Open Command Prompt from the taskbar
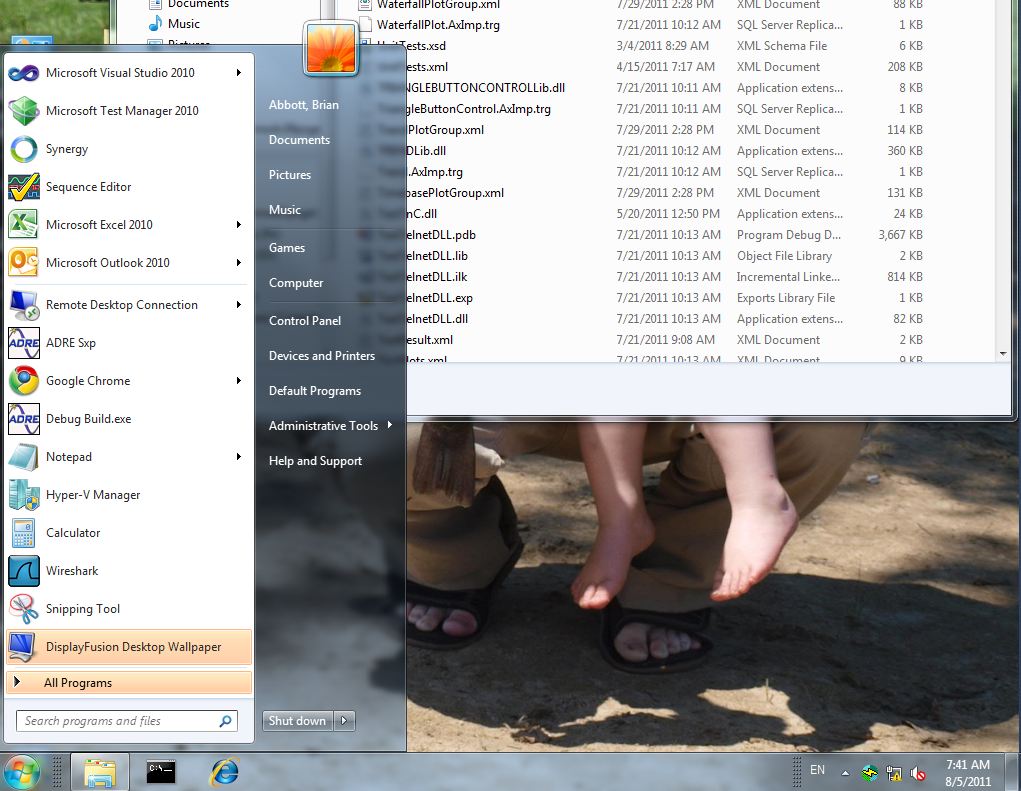 click(160, 771)
